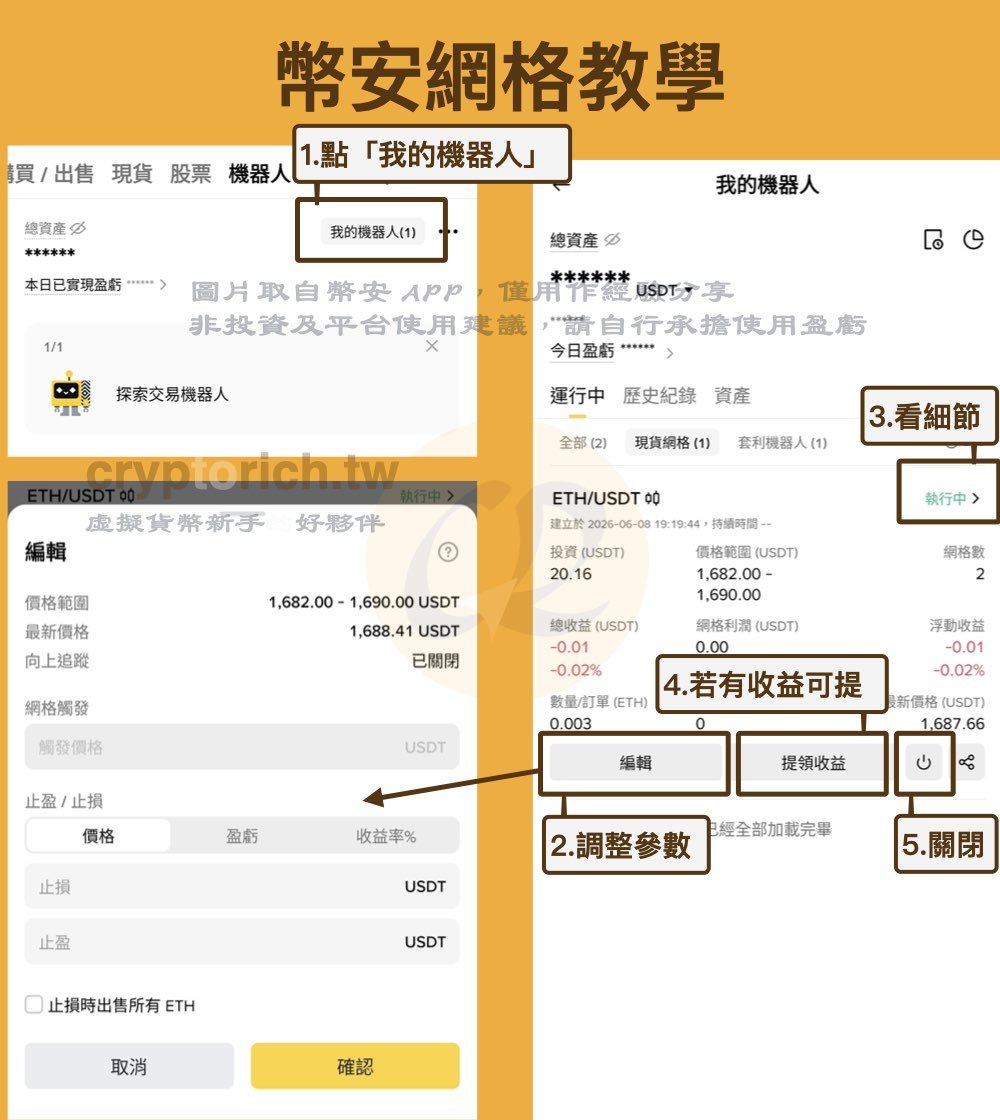
Task: Select 購買 / 出售 tab
Action: pyautogui.click(x=49, y=174)
